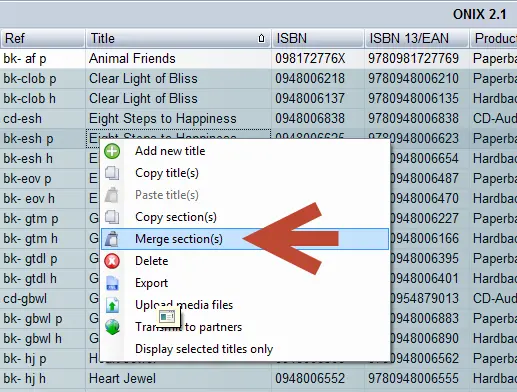
Task: Click ISBN cell 0948006552
Action: tap(318, 379)
